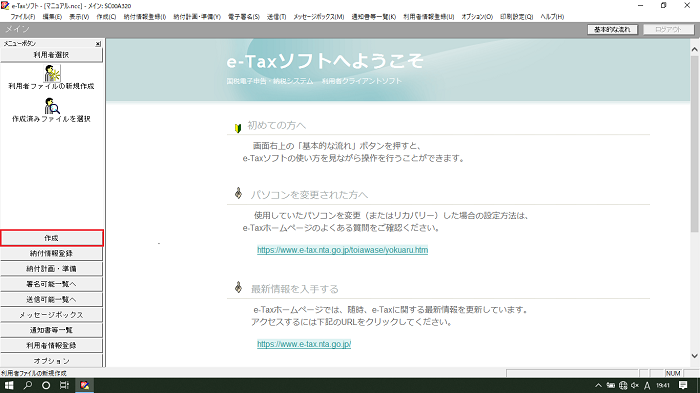Open 送信可能一覧へ from sidebar
The image size is (700, 393).
coord(51,299)
